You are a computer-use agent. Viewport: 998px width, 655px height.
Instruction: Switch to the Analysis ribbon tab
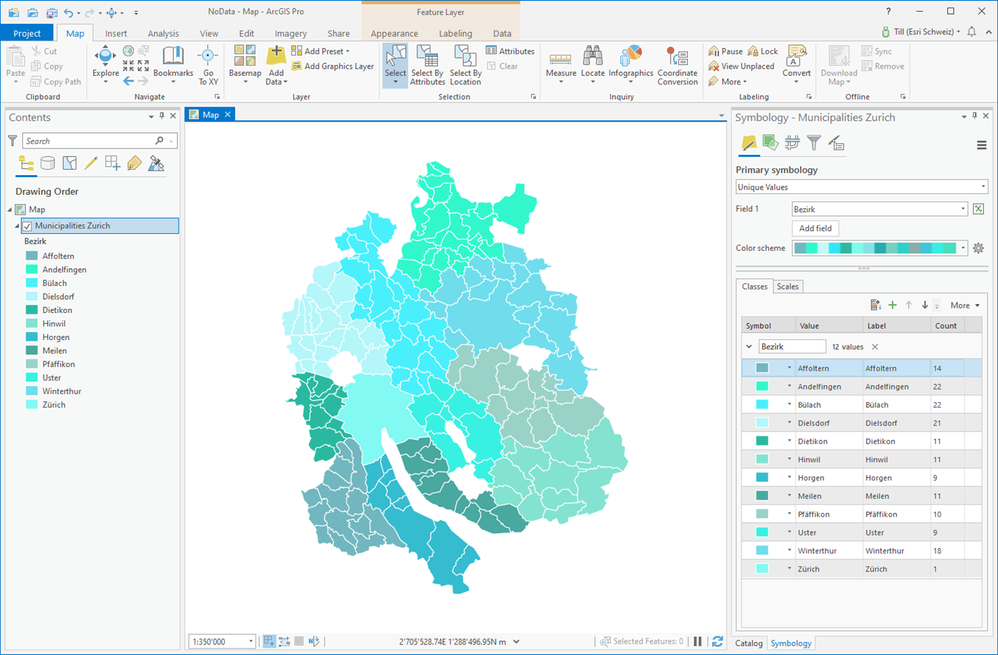(164, 33)
